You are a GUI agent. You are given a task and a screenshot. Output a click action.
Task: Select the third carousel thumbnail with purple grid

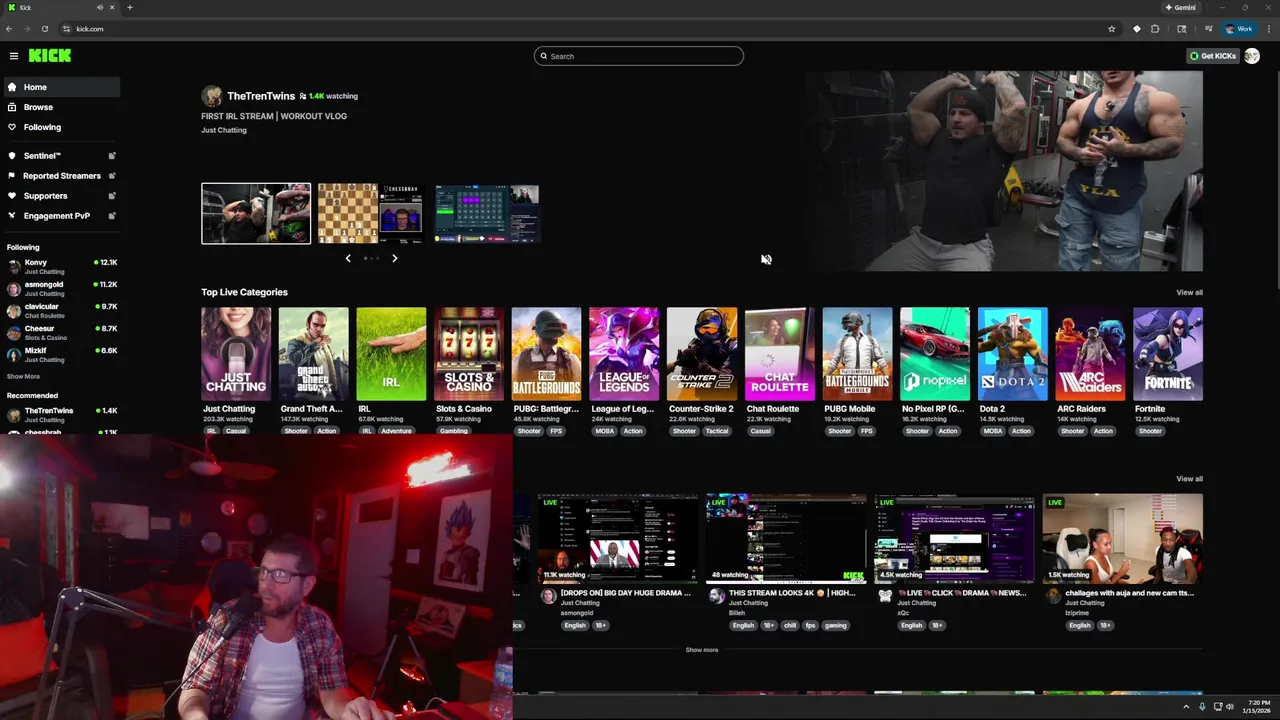click(487, 213)
